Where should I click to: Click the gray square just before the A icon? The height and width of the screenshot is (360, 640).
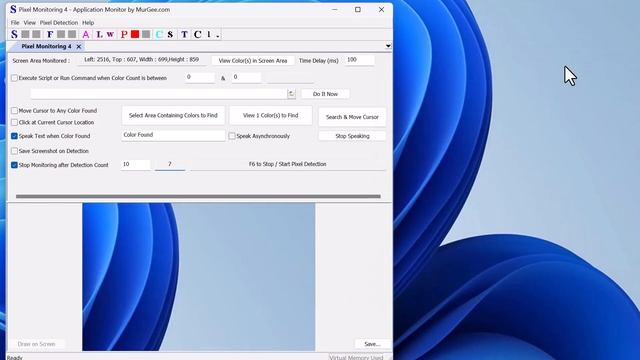coord(72,34)
